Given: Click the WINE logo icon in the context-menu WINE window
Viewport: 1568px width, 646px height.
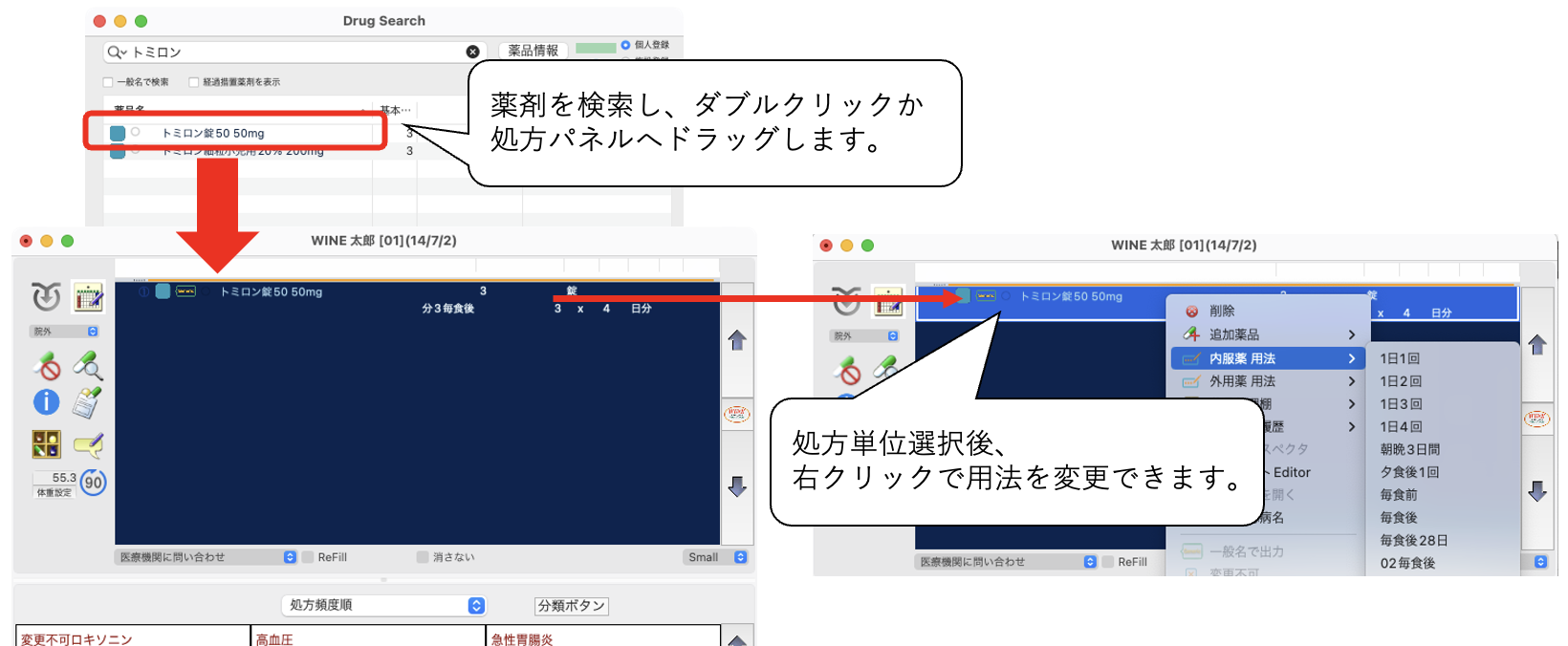Looking at the screenshot, I should point(1537,419).
